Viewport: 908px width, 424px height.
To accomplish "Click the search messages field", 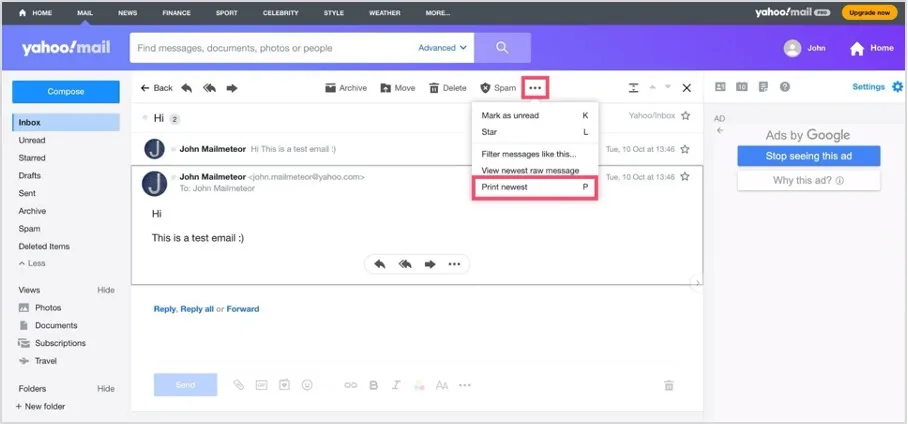I will (x=275, y=48).
